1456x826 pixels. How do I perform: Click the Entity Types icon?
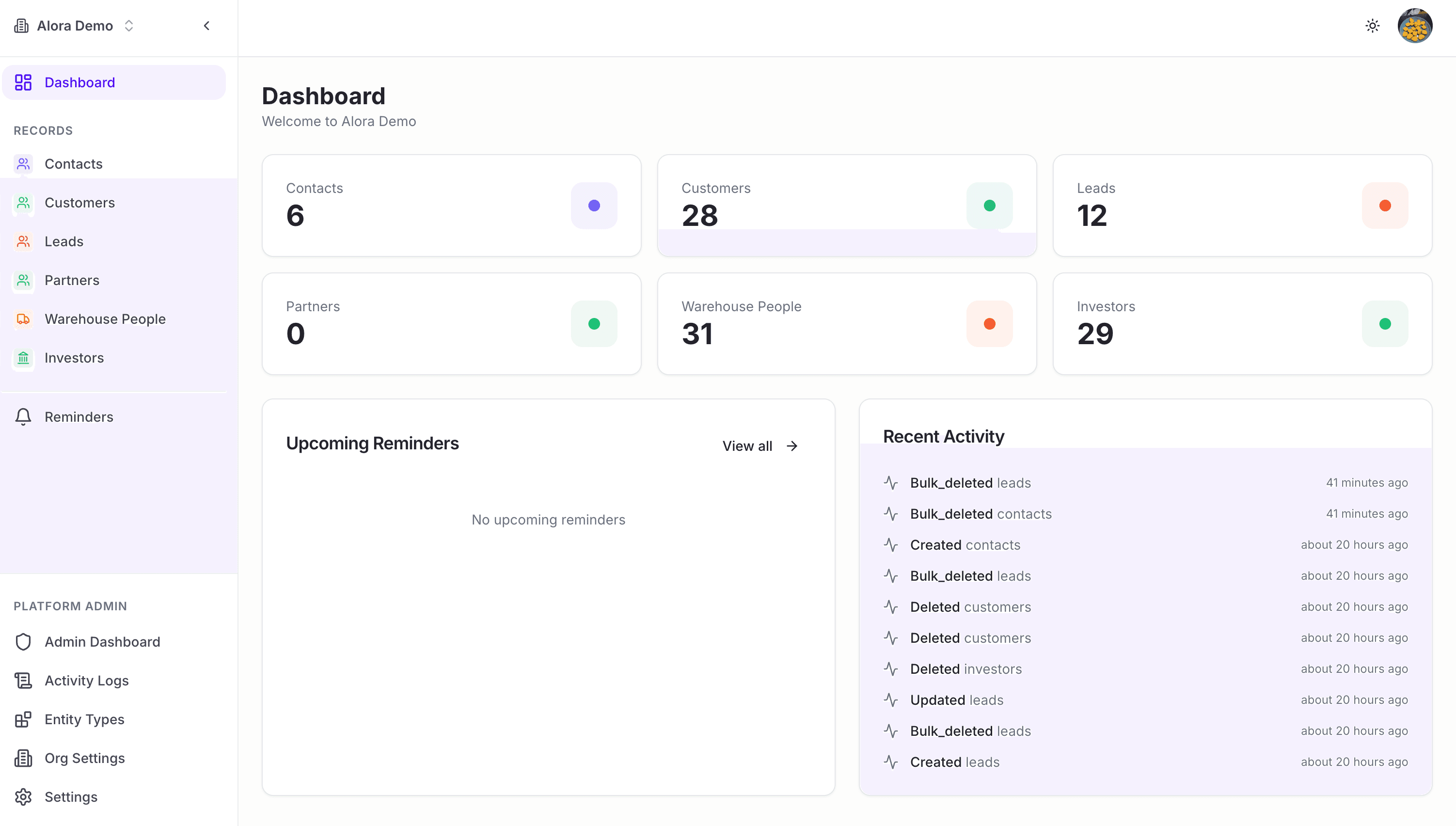click(23, 719)
